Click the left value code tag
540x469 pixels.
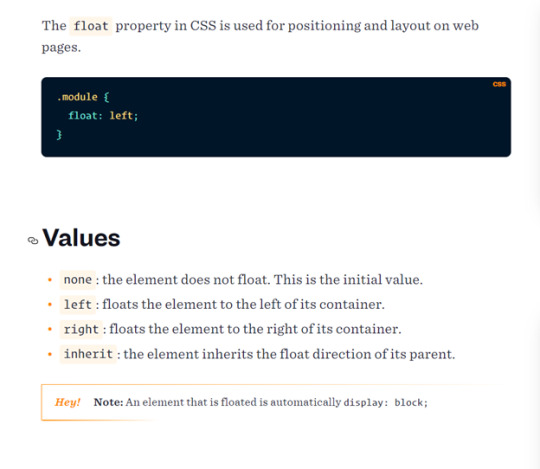coord(77,304)
